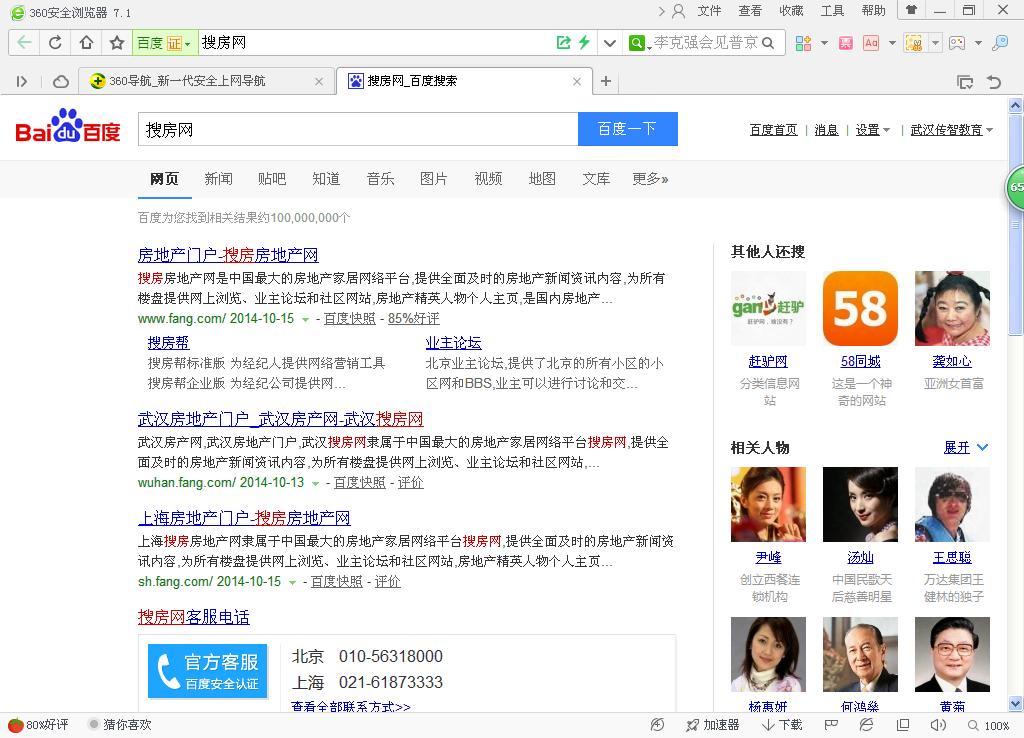This screenshot has width=1024, height=738.
Task: Open the 武汉房地产门户 search result link
Action: [x=280, y=419]
